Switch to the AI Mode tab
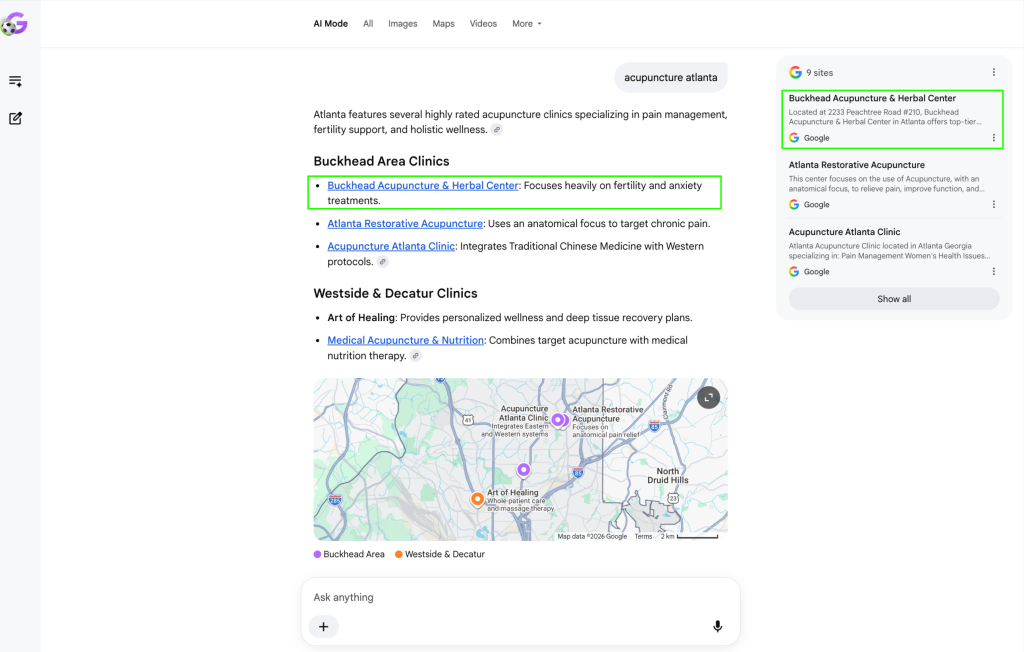 [x=330, y=24]
